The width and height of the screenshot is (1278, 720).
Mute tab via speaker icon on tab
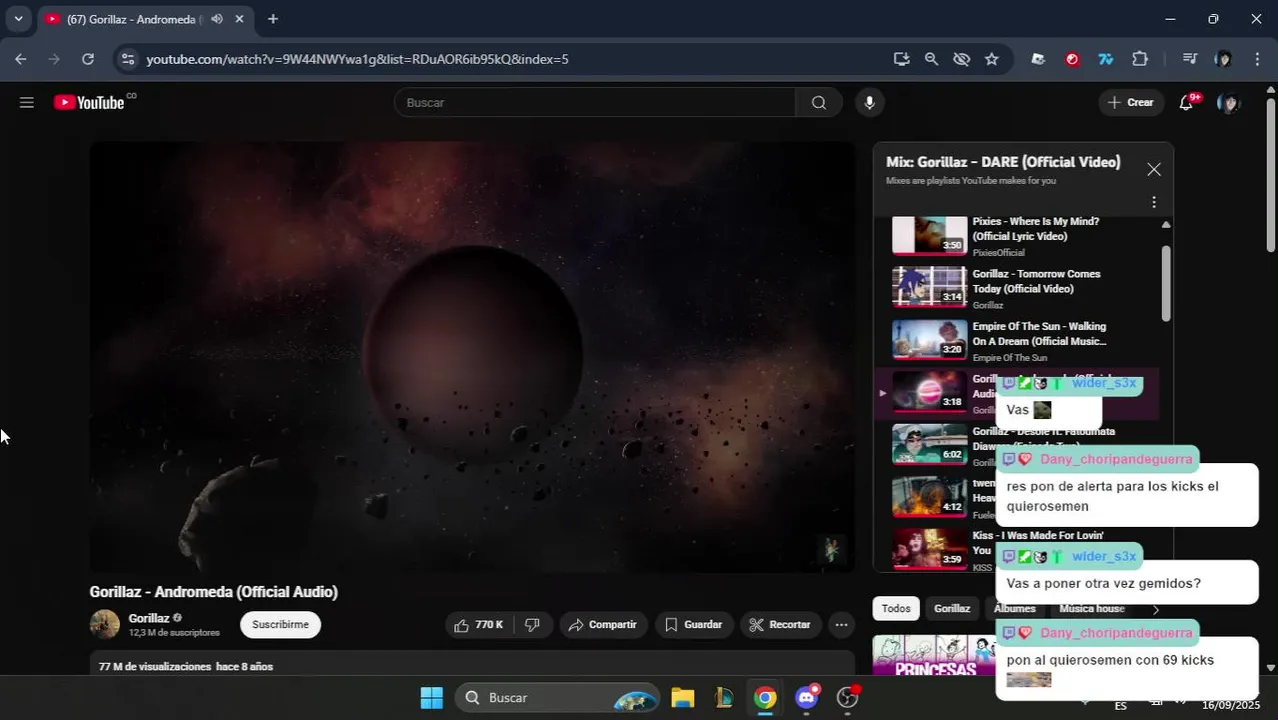pos(216,19)
